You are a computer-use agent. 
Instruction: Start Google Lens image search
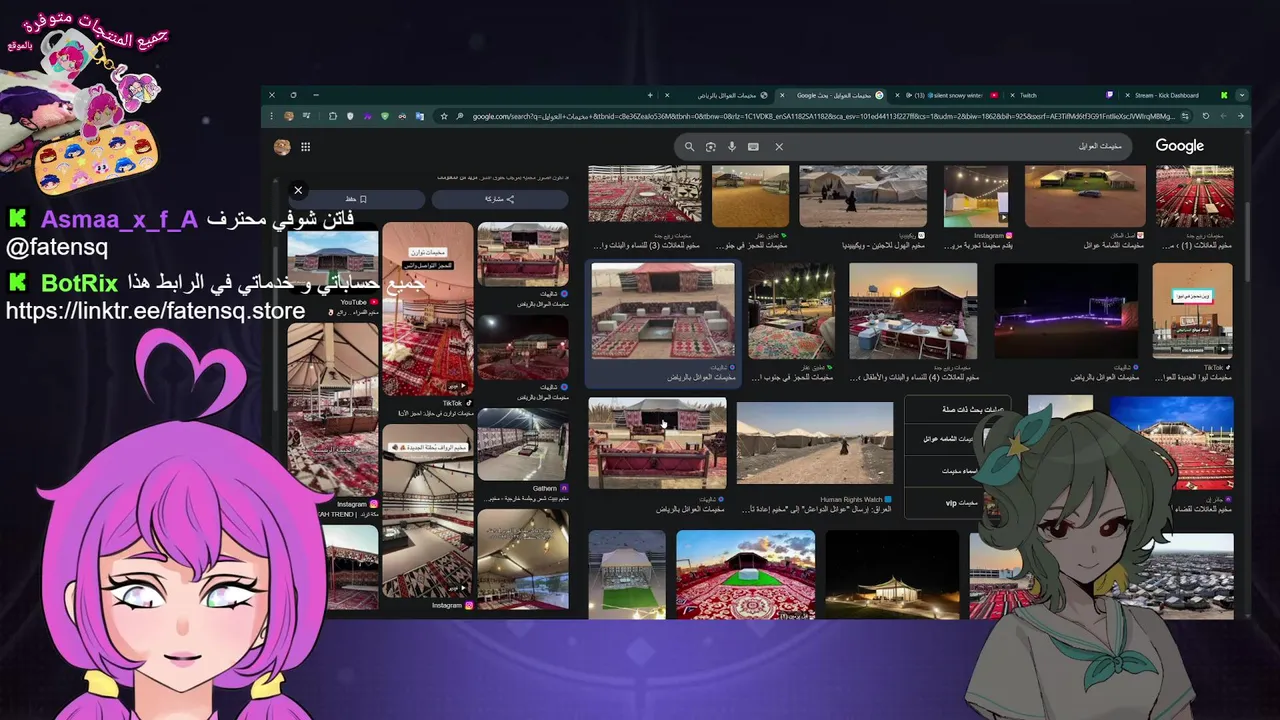(710, 147)
